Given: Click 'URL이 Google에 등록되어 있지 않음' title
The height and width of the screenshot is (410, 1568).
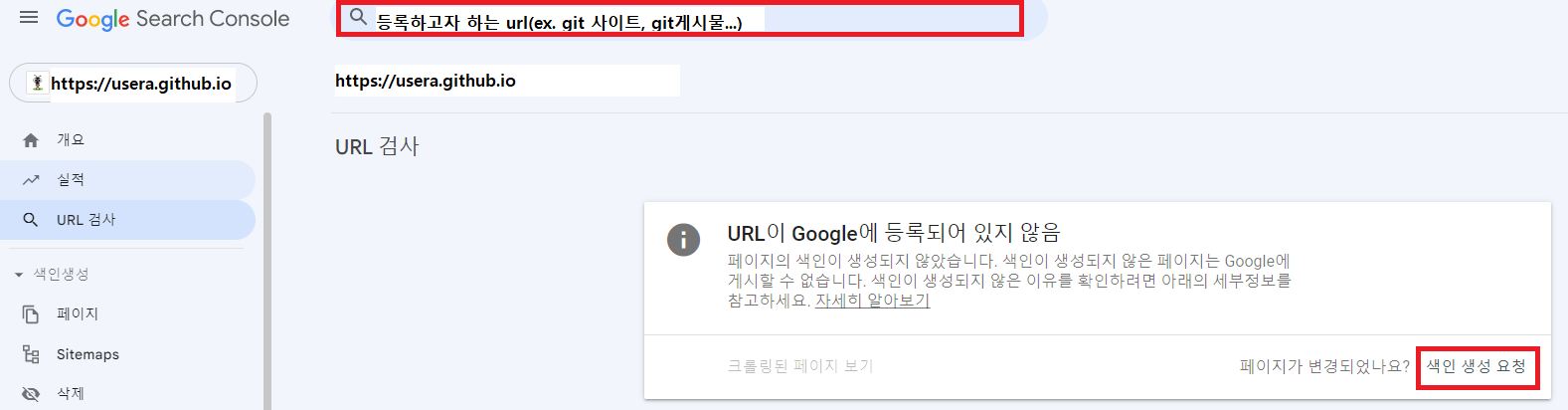Looking at the screenshot, I should click(x=894, y=233).
